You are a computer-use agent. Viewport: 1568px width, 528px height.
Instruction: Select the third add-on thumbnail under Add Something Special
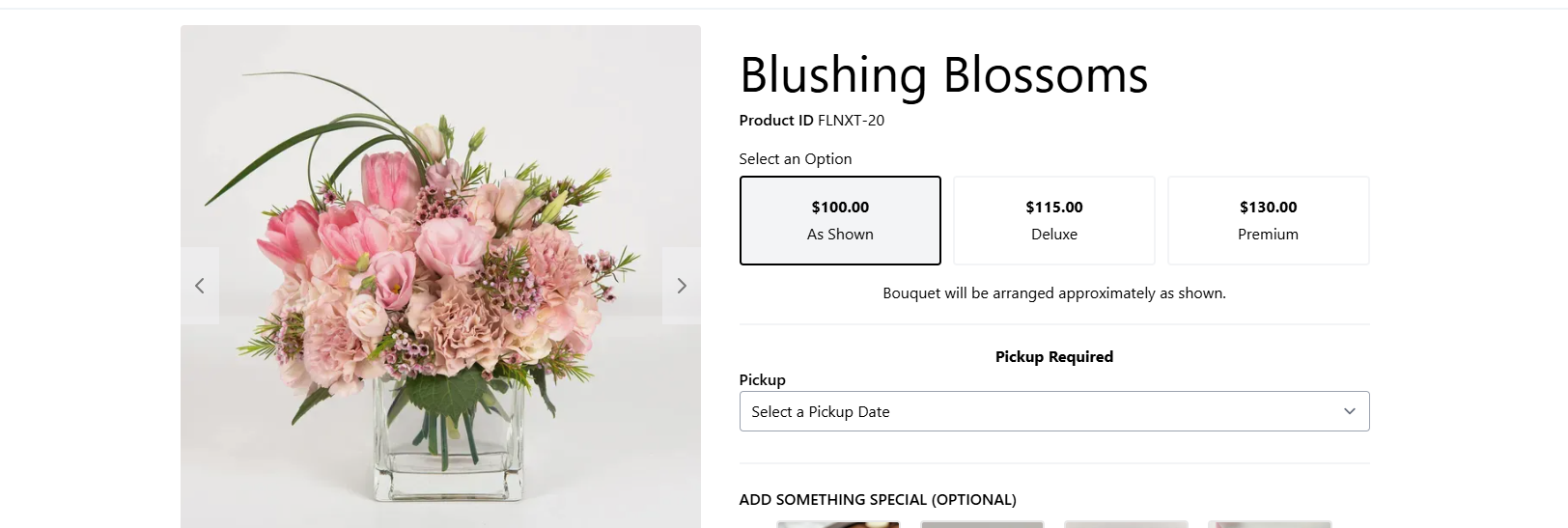[x=1126, y=524]
